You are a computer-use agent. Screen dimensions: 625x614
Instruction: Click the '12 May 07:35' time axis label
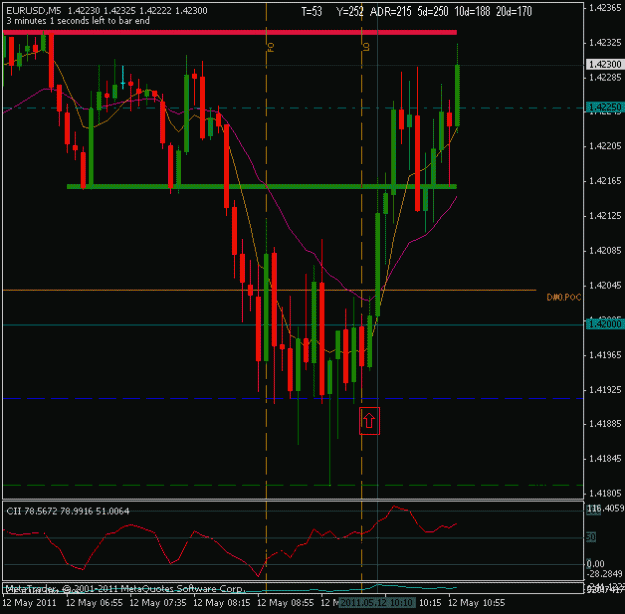point(158,602)
